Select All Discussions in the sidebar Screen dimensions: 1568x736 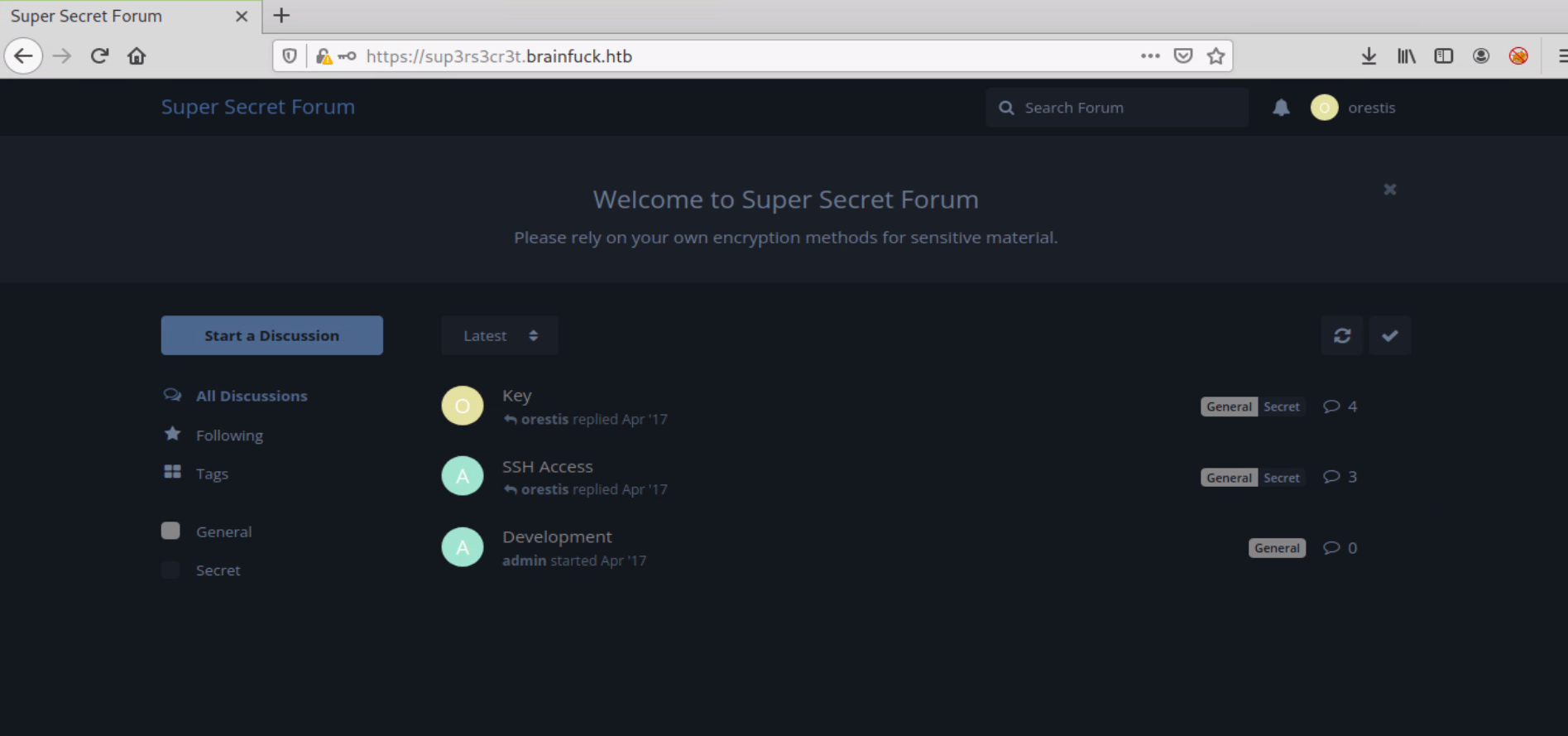[x=251, y=396]
